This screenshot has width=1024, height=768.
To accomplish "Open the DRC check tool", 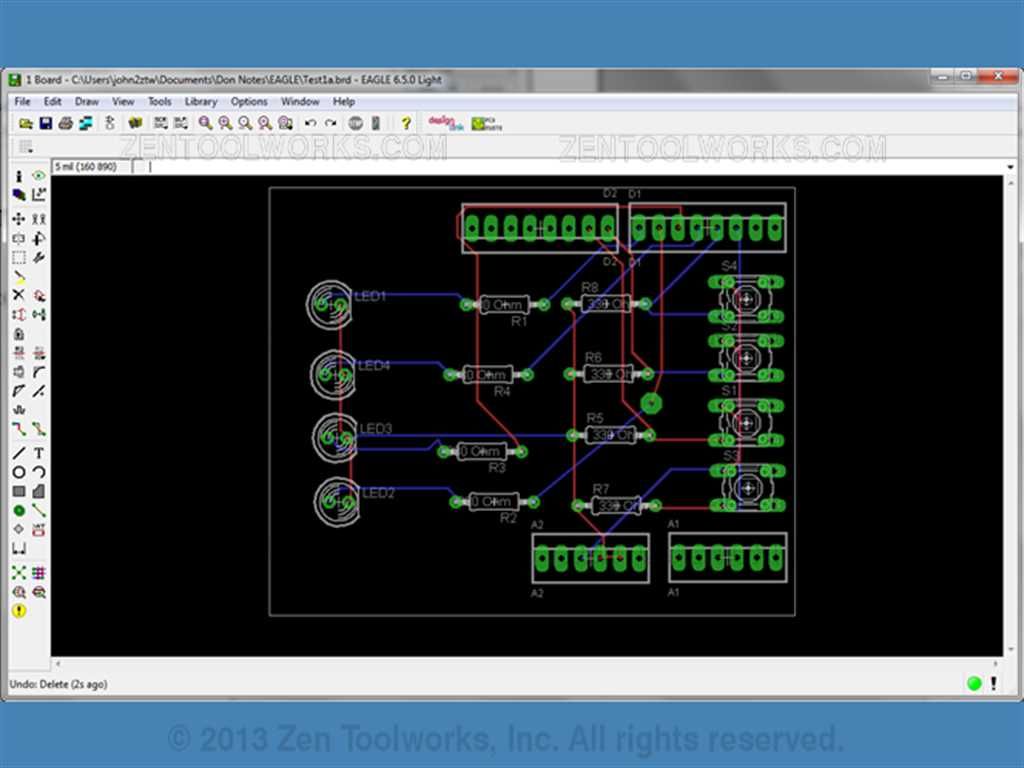I will pos(39,592).
